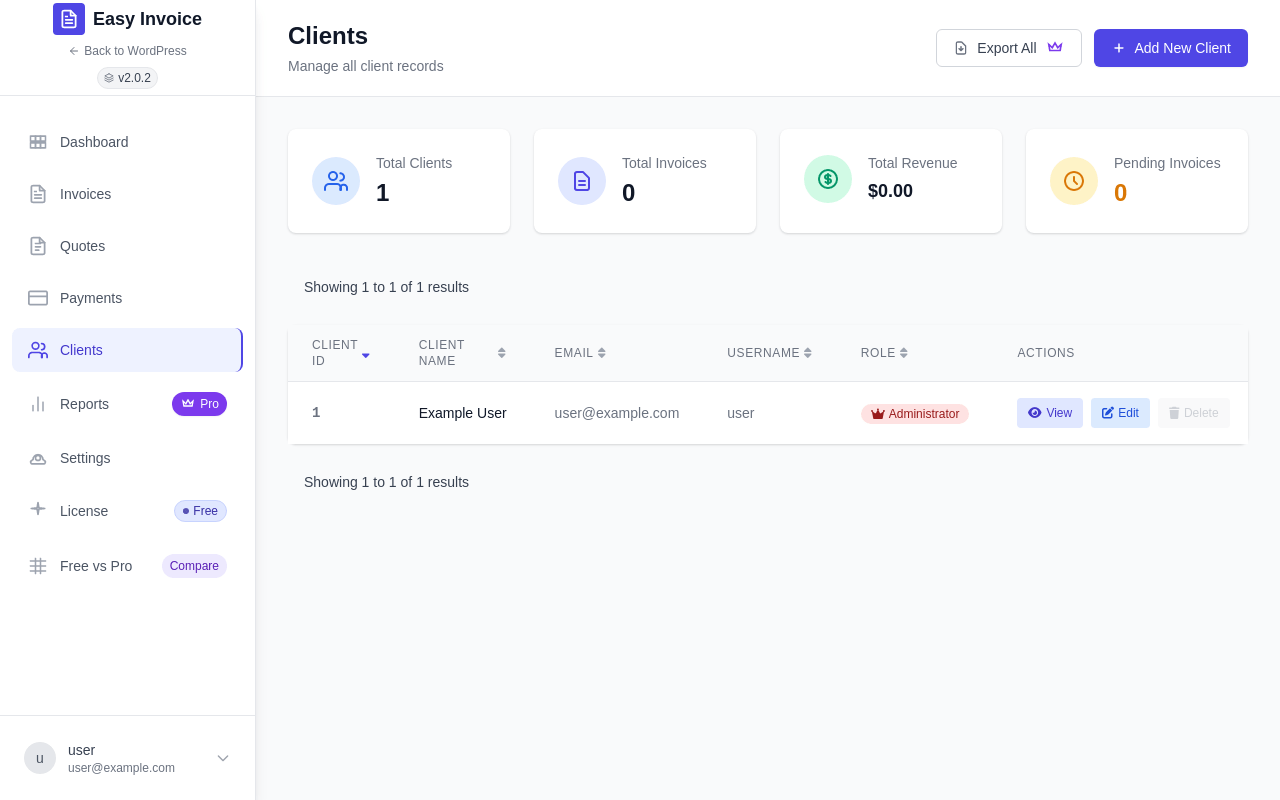Click the Compare badge
1280x800 pixels.
[x=194, y=566]
